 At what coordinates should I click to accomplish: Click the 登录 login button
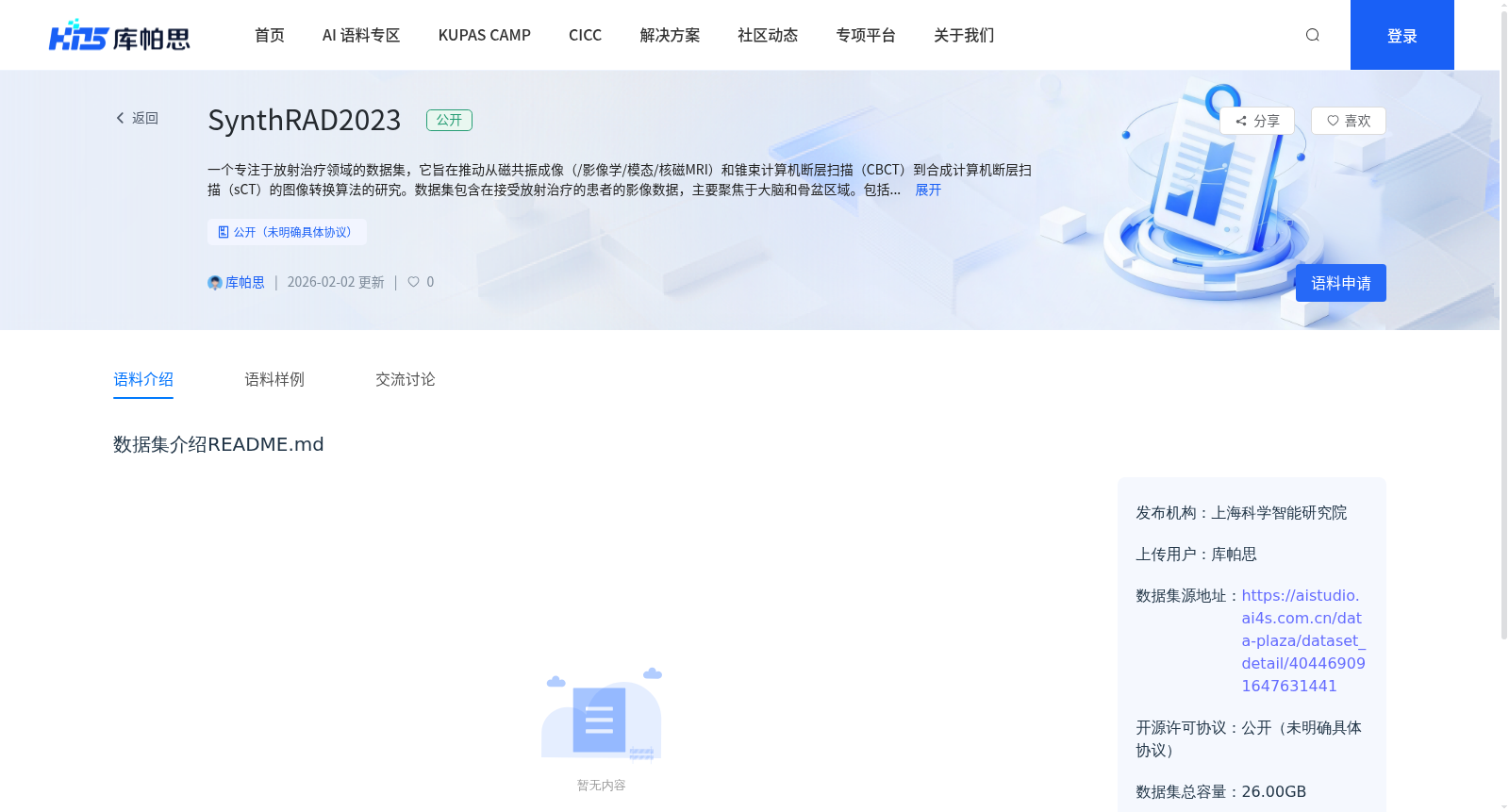pyautogui.click(x=1401, y=35)
